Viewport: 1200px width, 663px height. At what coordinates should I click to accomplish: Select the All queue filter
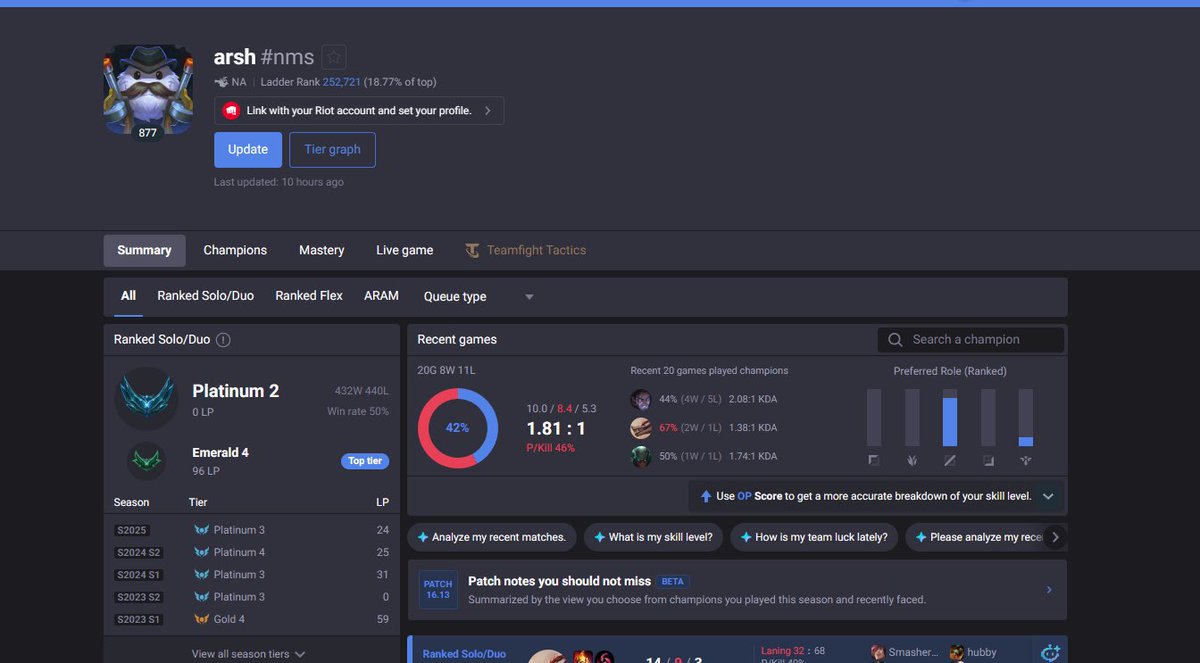(128, 296)
